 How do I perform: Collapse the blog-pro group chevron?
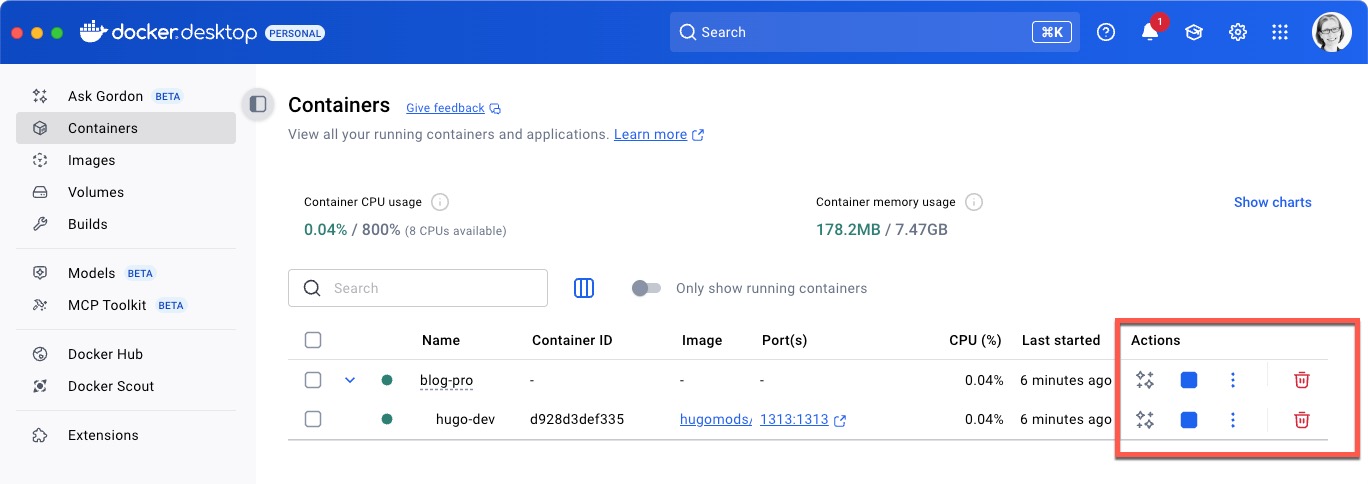tap(350, 380)
